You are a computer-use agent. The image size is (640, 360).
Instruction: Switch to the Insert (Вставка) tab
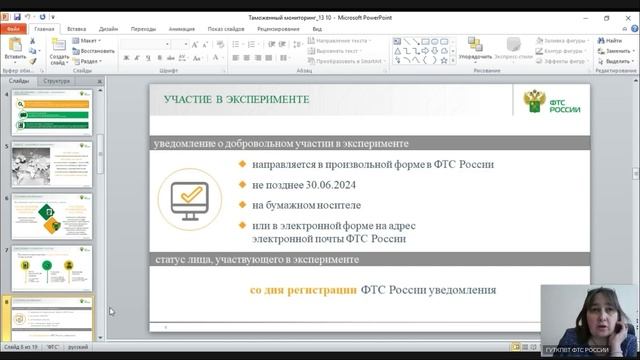[76, 29]
